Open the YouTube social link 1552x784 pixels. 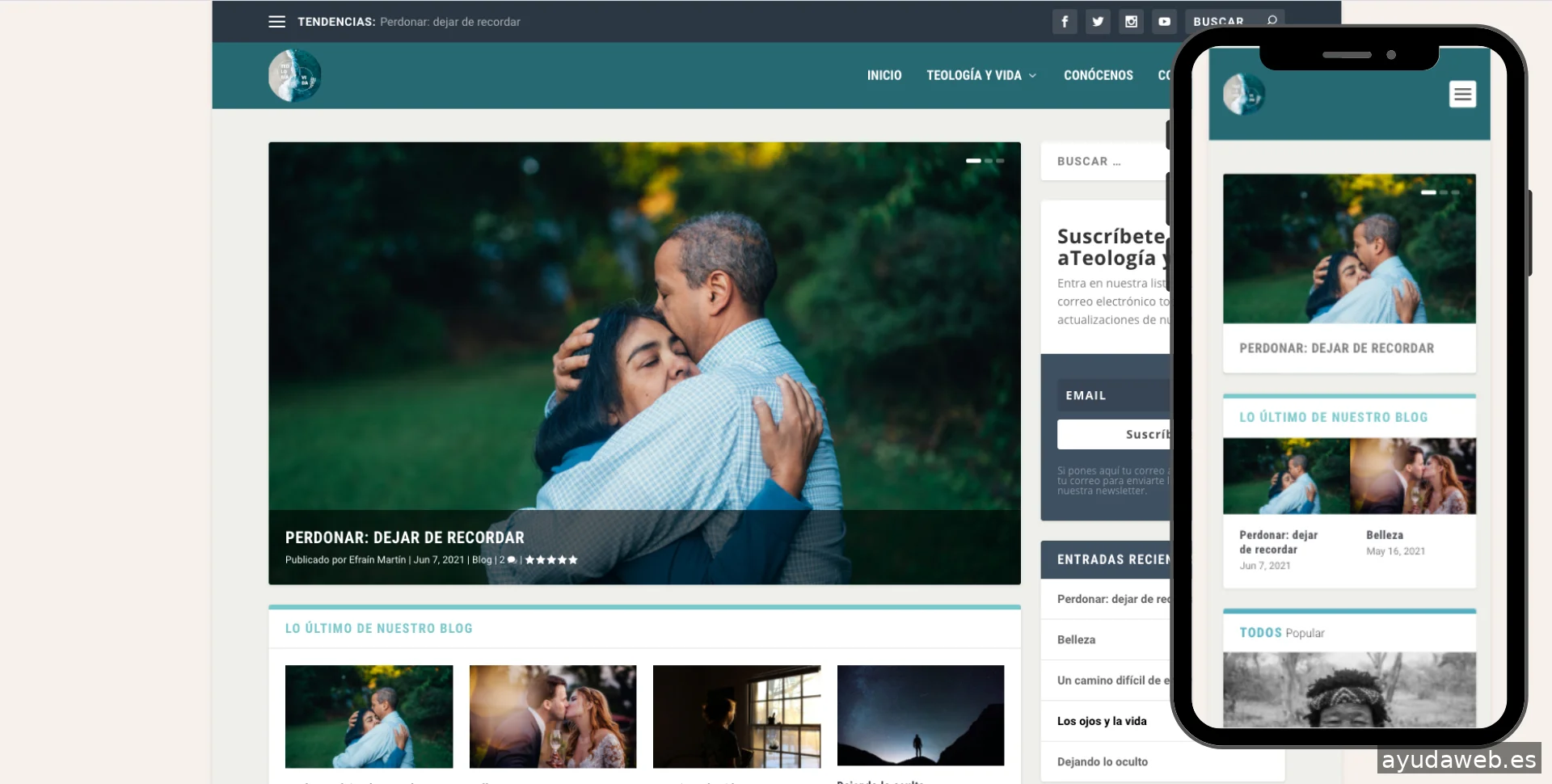(x=1164, y=22)
